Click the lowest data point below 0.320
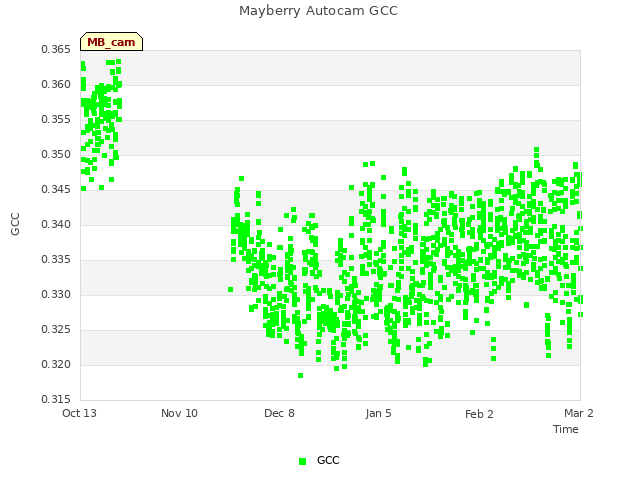This screenshot has height=480, width=640. [x=300, y=376]
